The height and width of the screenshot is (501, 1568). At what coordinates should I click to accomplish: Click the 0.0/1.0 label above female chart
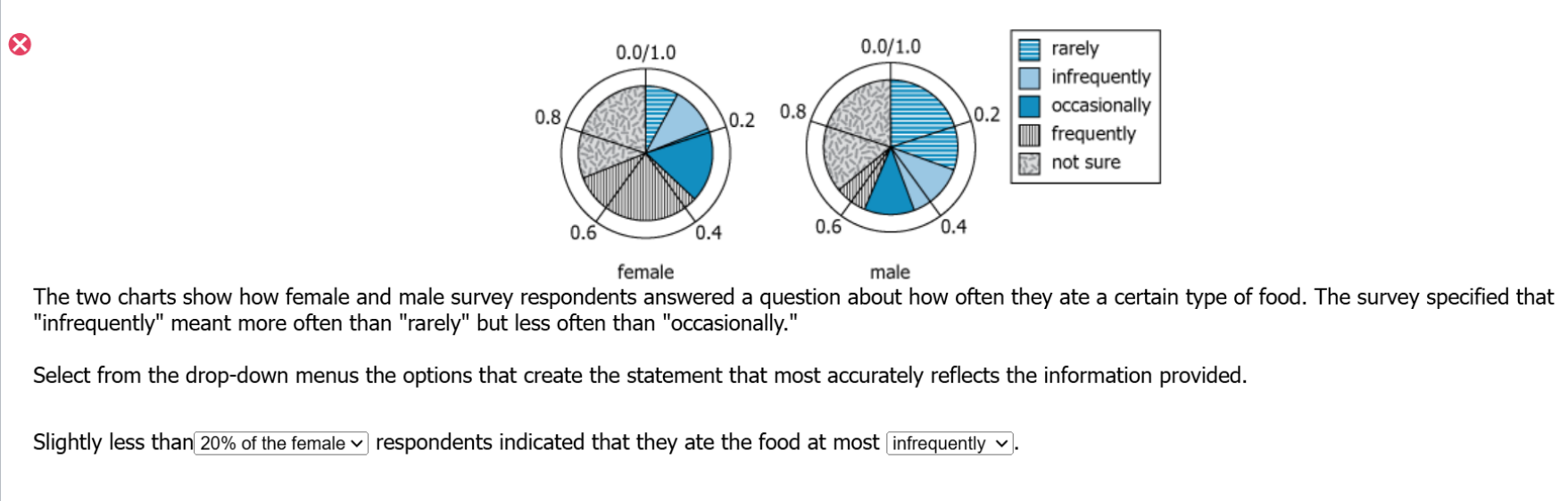point(645,53)
